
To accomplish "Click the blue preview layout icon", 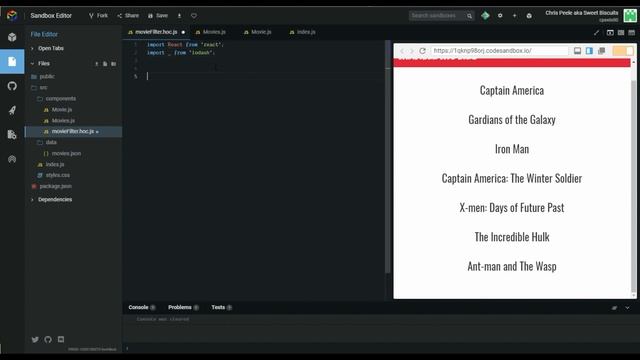I will coord(589,51).
